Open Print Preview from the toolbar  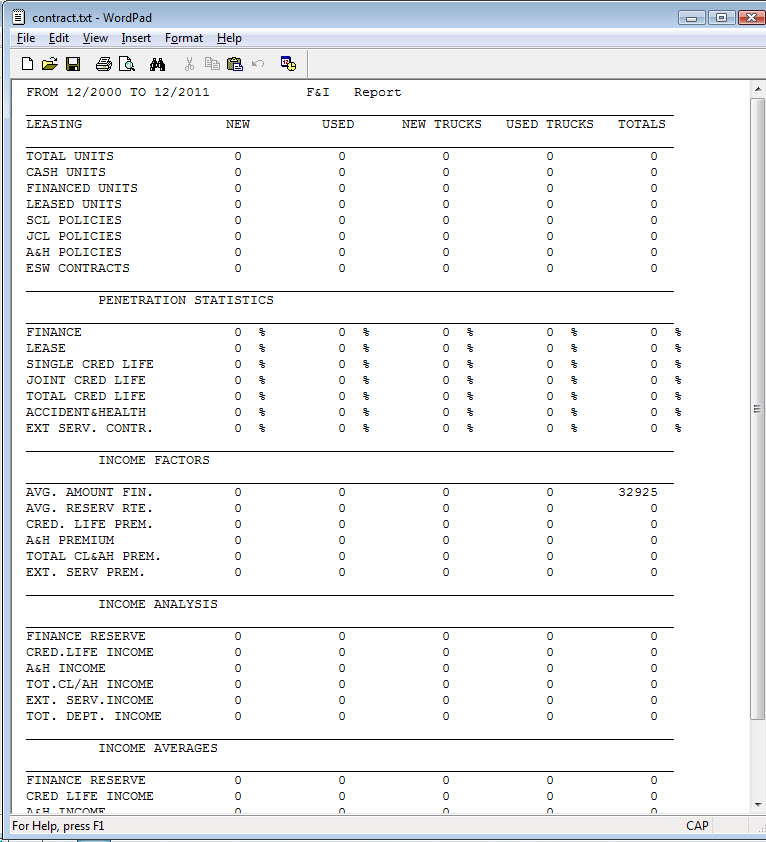(127, 64)
